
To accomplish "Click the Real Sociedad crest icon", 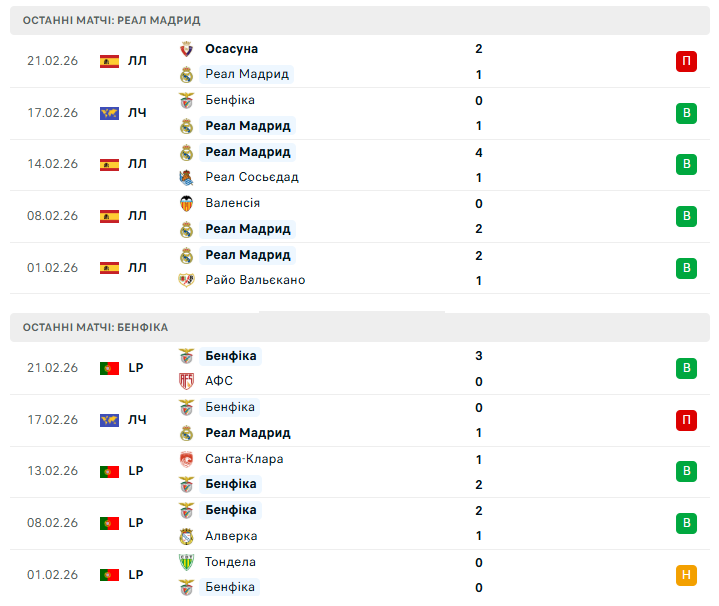I will tap(186, 178).
